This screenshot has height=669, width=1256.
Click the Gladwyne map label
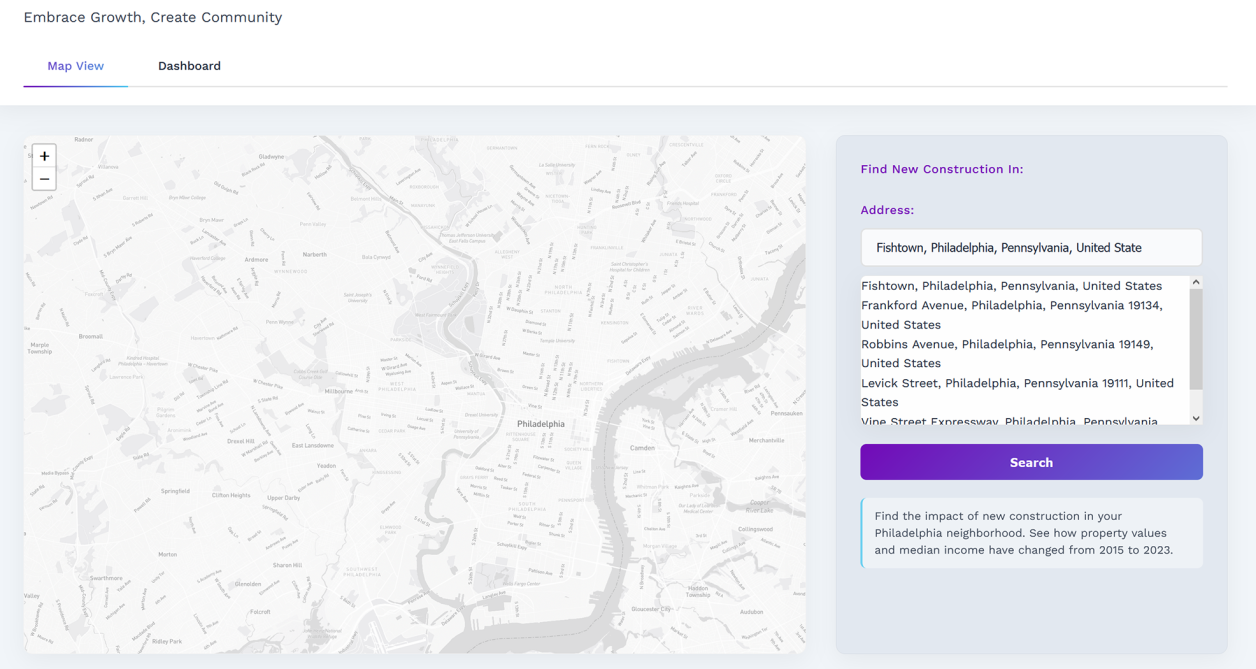coord(271,157)
